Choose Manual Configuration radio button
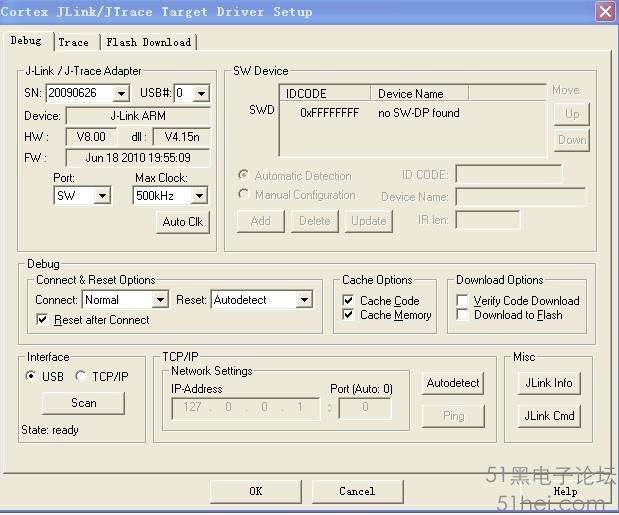619x515 pixels. click(244, 194)
